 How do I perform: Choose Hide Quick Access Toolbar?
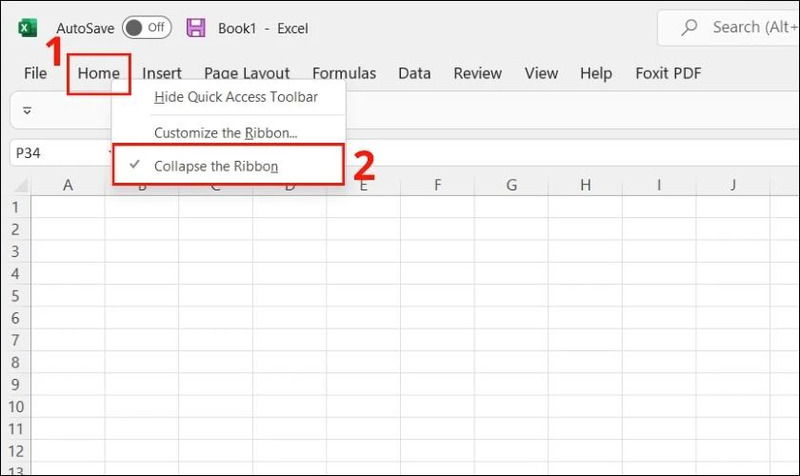(x=236, y=97)
